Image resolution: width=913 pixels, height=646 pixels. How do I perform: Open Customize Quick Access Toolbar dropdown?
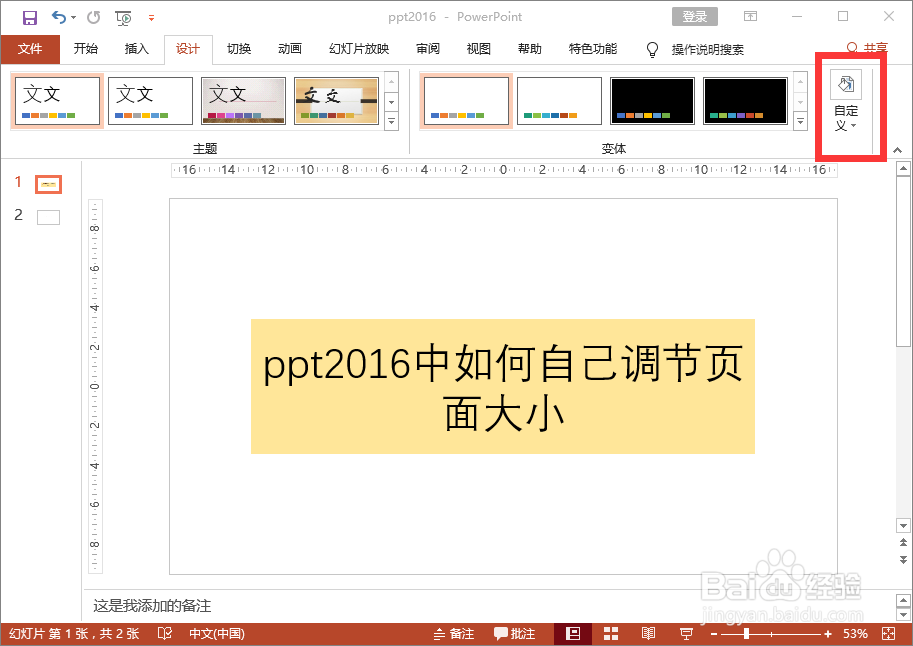(x=151, y=18)
